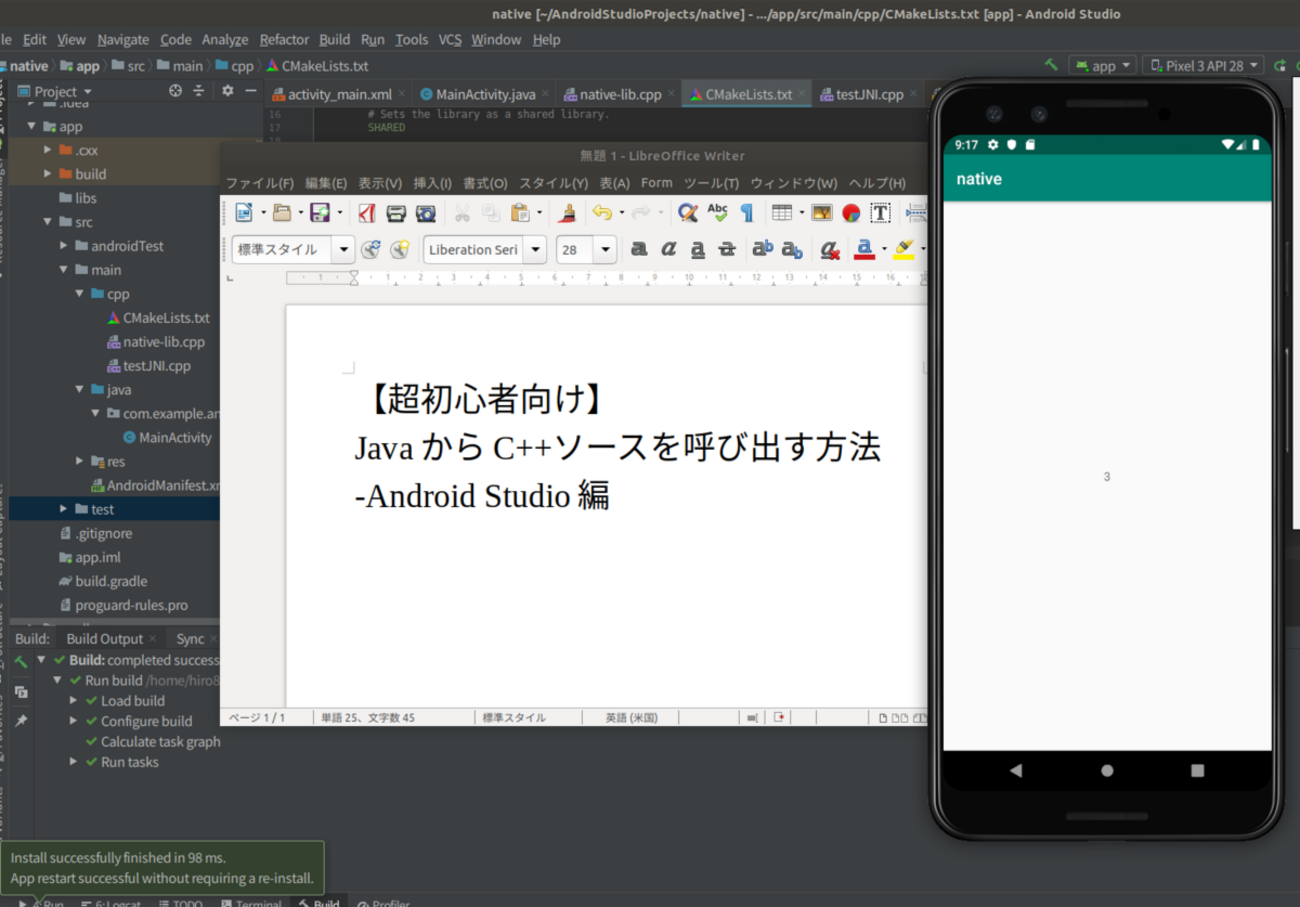Select native-lib.cpp in project tree
Image resolution: width=1300 pixels, height=907 pixels.
click(x=155, y=342)
